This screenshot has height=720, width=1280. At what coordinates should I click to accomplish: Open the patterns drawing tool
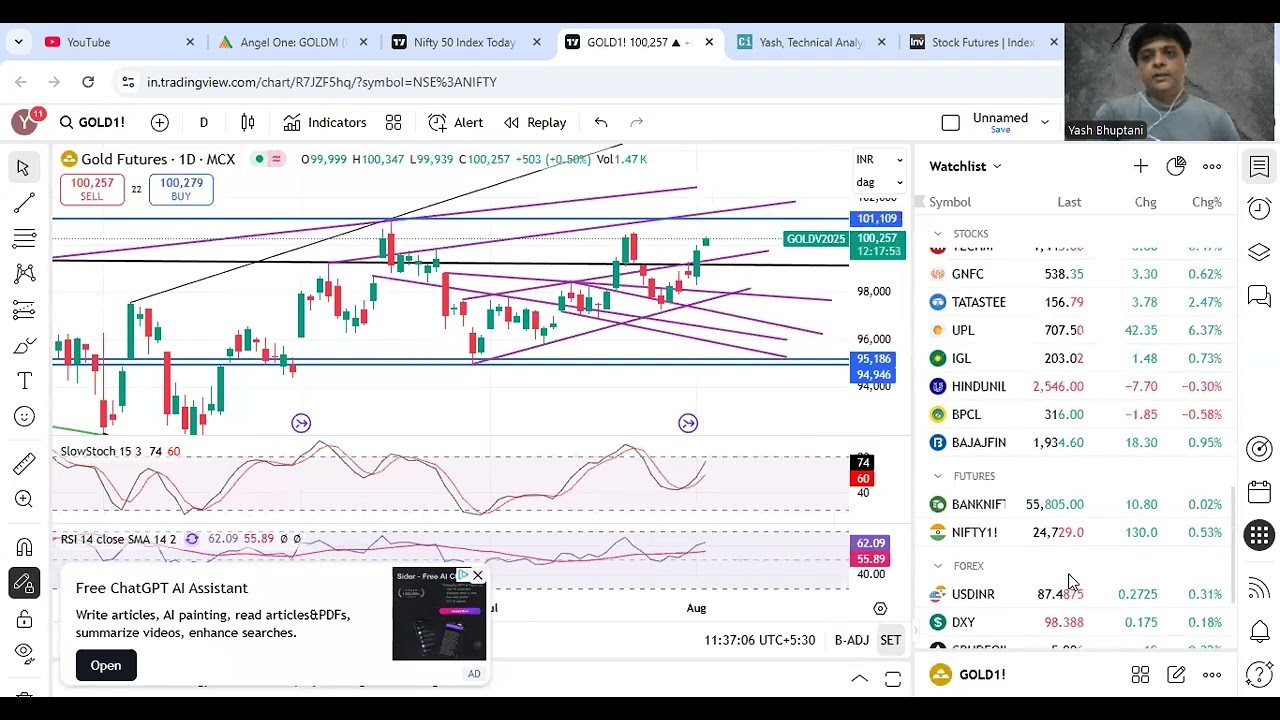coord(24,273)
